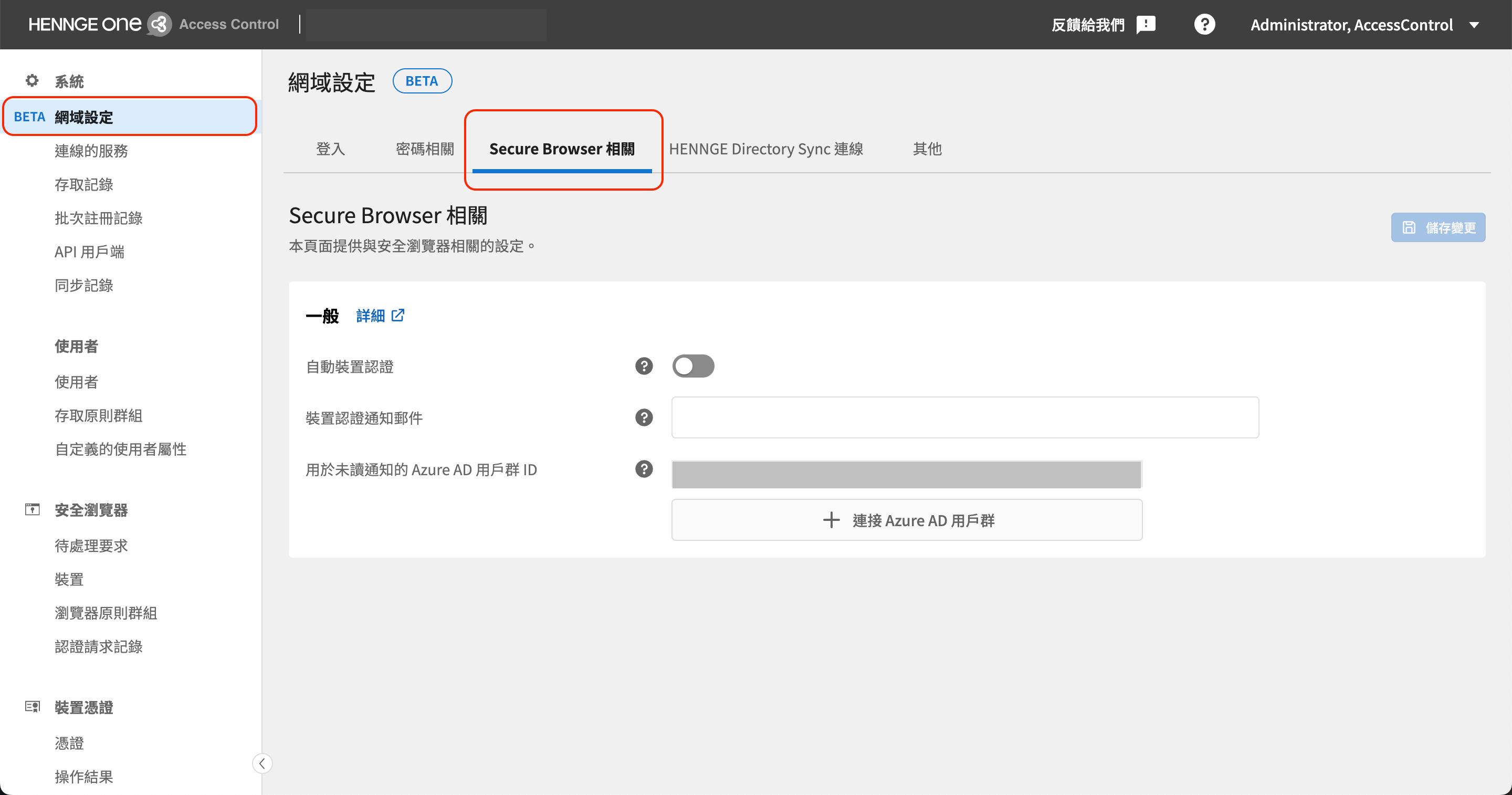Click the 系統 gear icon in sidebar
Screen dimensions: 1512x795
coord(31,80)
